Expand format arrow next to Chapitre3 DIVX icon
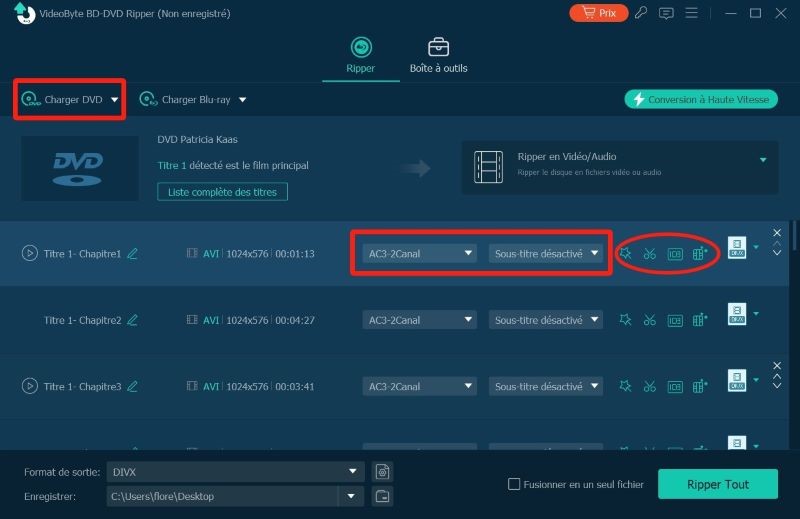The width and height of the screenshot is (800, 519). tap(756, 380)
